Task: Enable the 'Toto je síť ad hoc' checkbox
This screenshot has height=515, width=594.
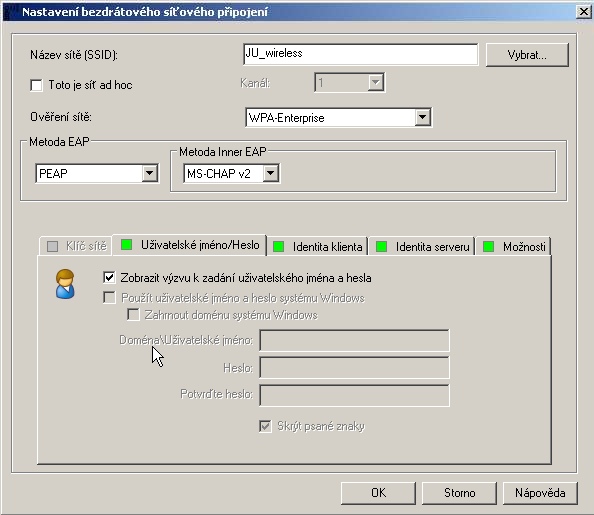Action: pyautogui.click(x=36, y=85)
